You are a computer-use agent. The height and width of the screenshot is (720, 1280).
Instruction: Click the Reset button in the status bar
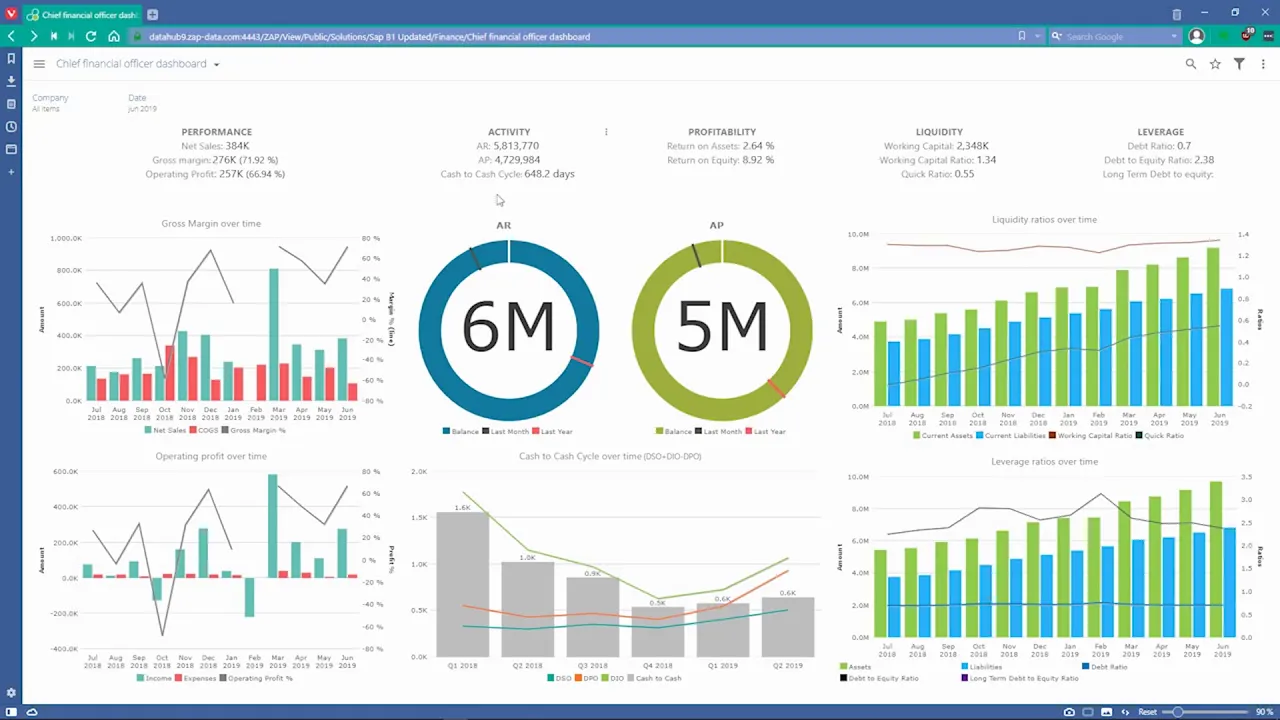(1147, 712)
